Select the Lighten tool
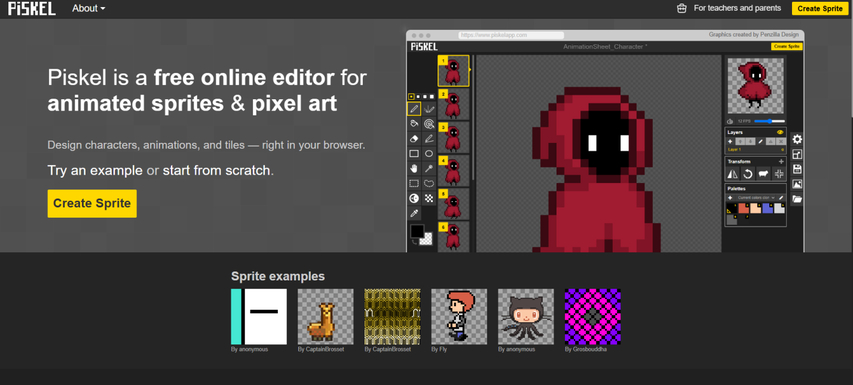This screenshot has height=385, width=853. pyautogui.click(x=414, y=198)
